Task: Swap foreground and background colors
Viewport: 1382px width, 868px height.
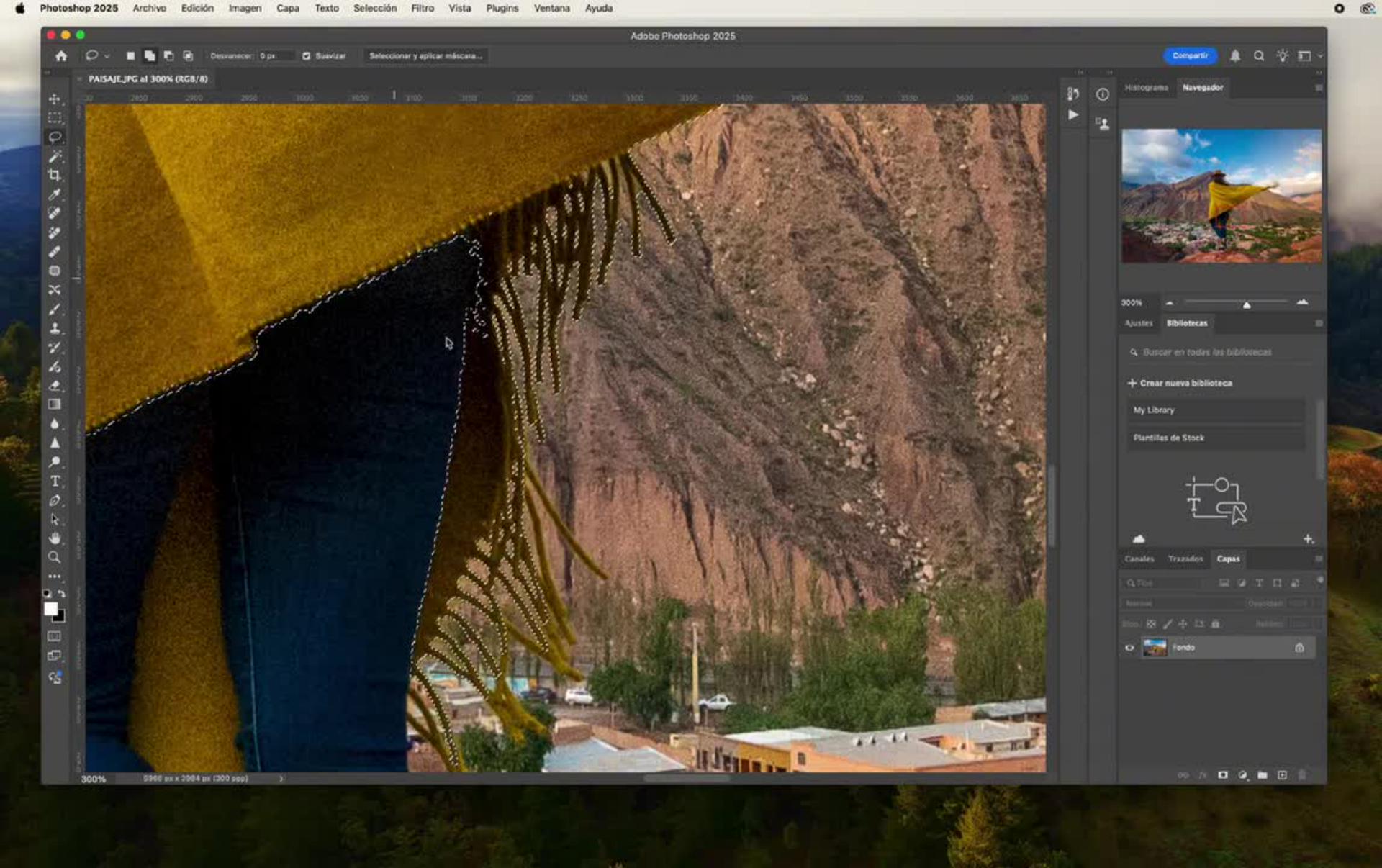Action: pos(62,594)
